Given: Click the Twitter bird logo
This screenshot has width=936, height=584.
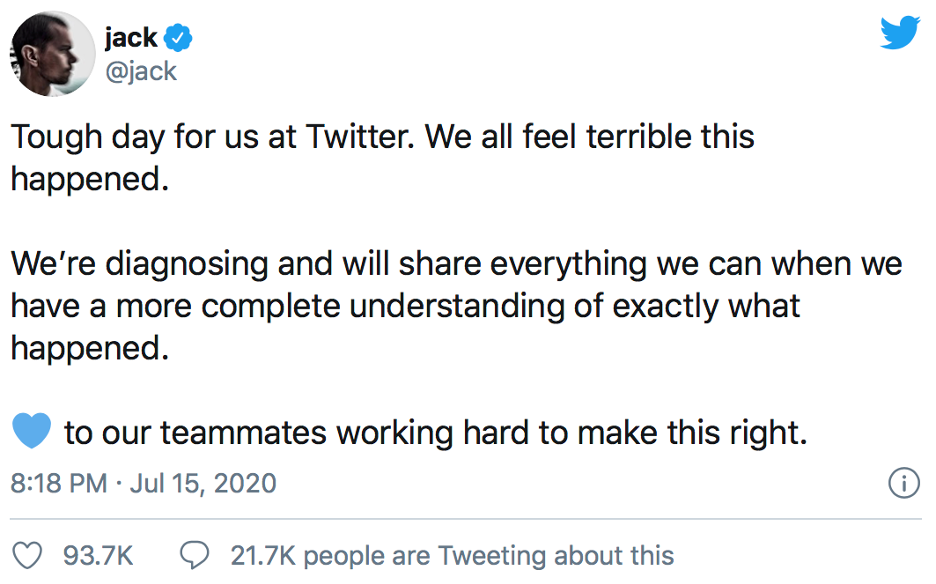Looking at the screenshot, I should [x=899, y=31].
